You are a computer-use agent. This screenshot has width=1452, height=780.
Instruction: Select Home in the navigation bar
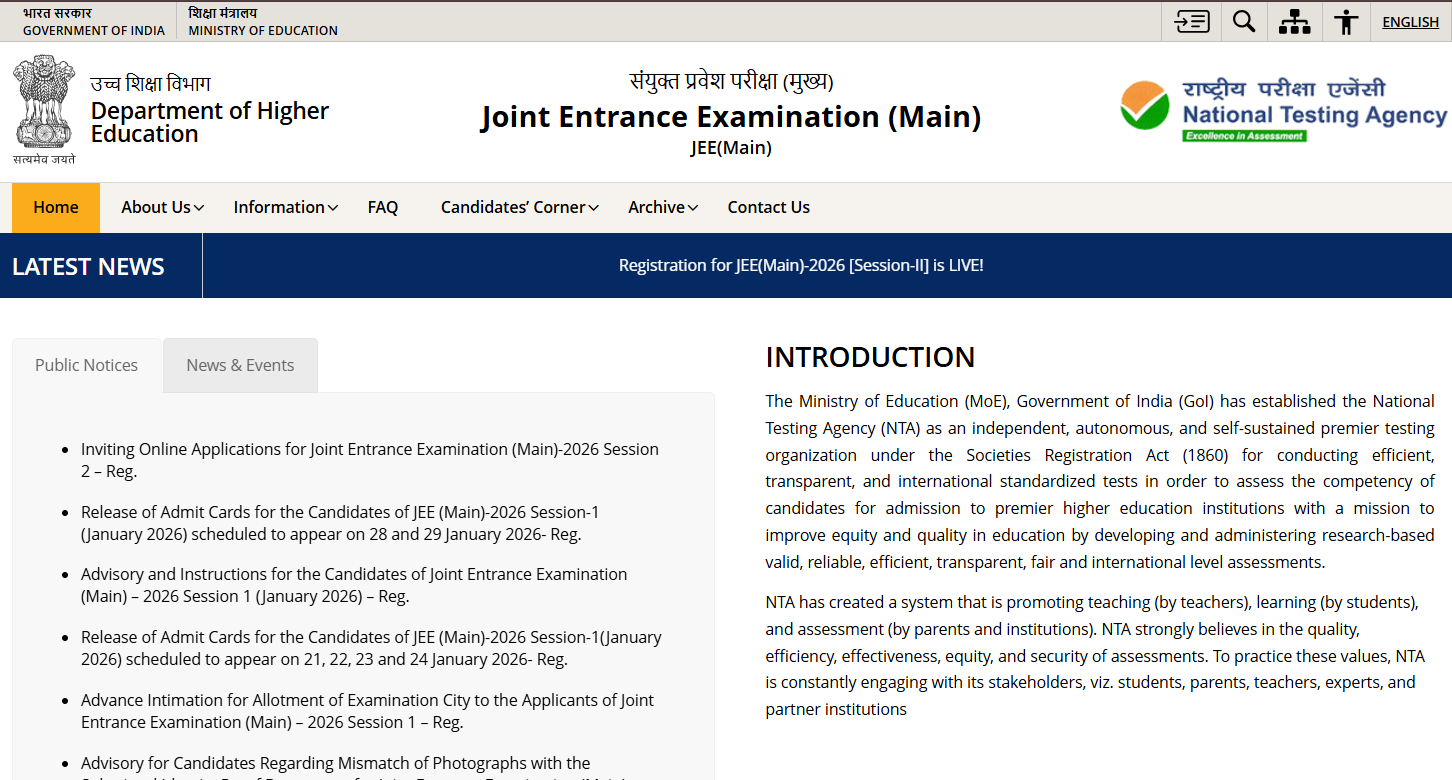[55, 207]
